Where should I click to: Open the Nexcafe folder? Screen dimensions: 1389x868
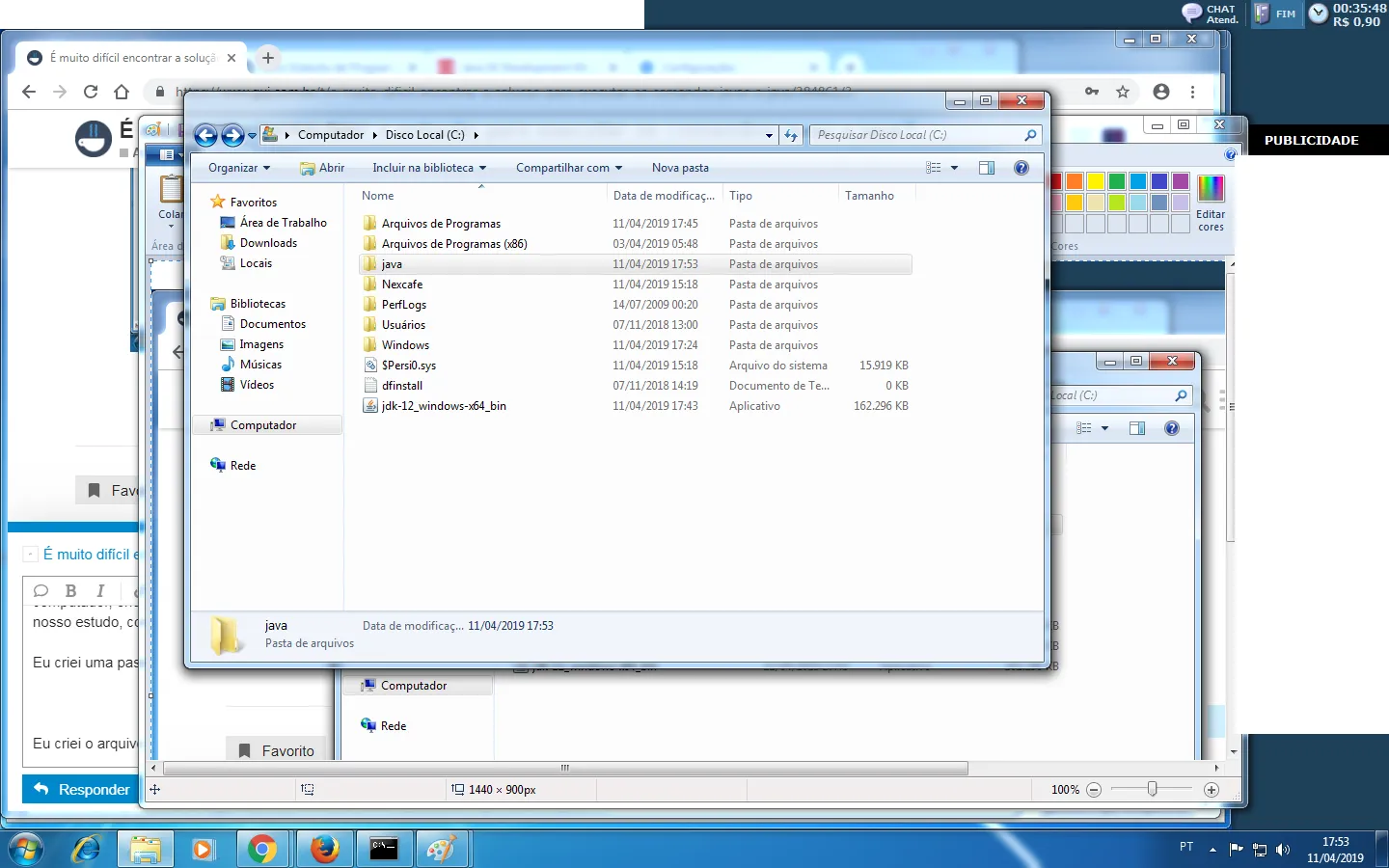coord(401,285)
